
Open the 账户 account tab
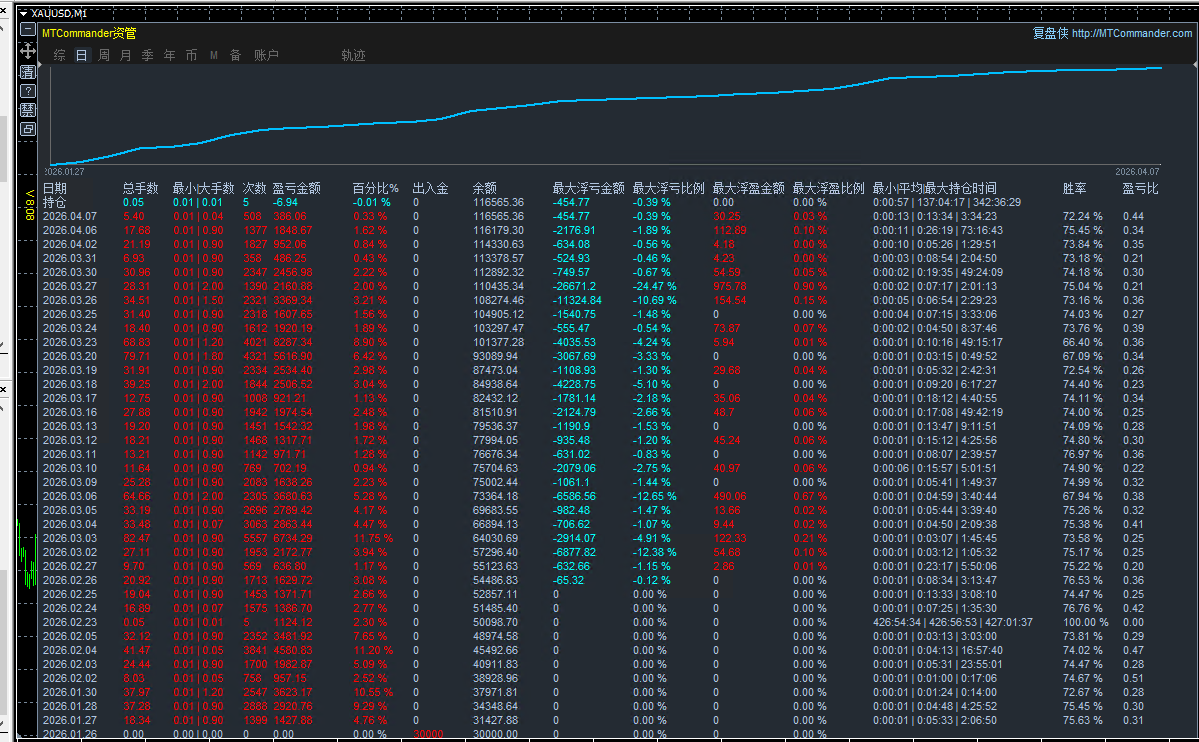click(266, 56)
